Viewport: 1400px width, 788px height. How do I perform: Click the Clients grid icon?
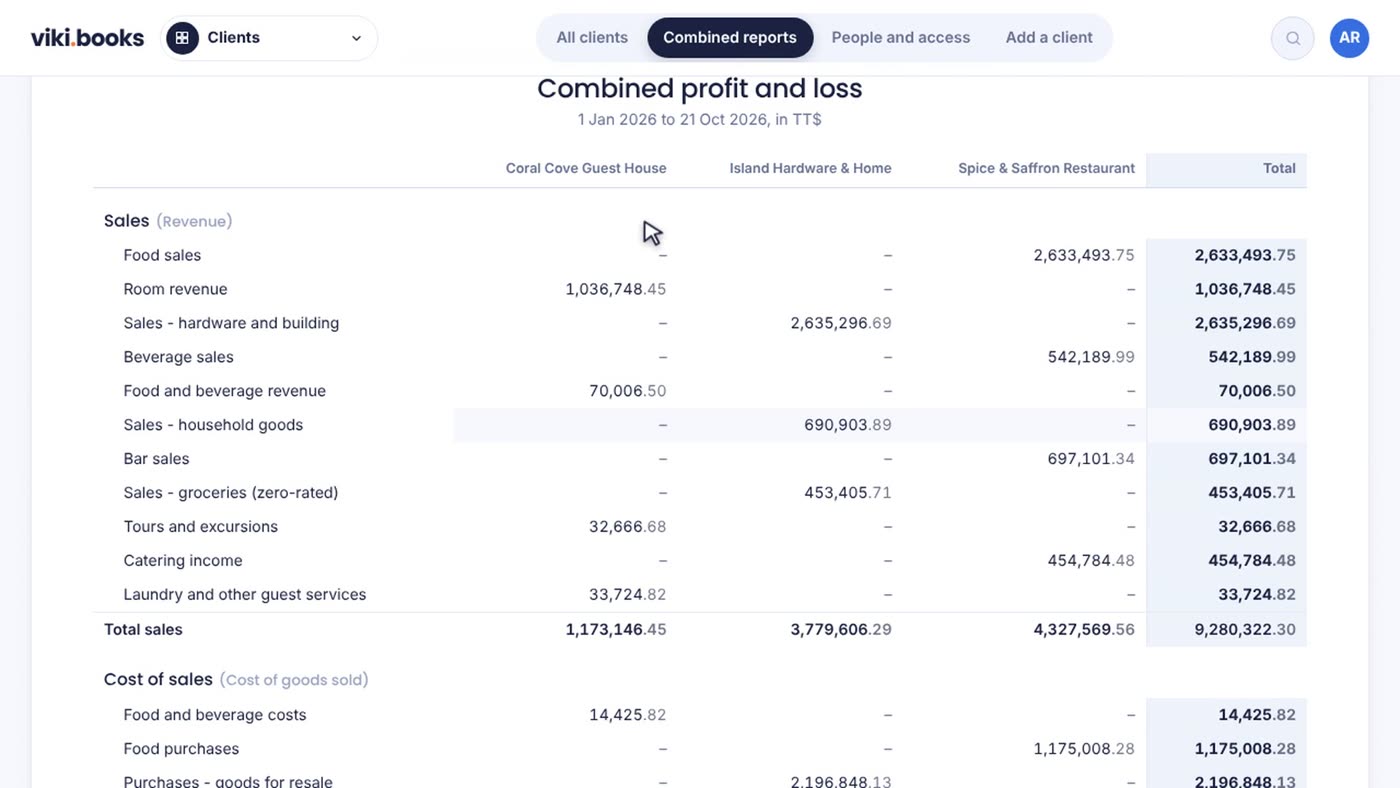point(182,38)
